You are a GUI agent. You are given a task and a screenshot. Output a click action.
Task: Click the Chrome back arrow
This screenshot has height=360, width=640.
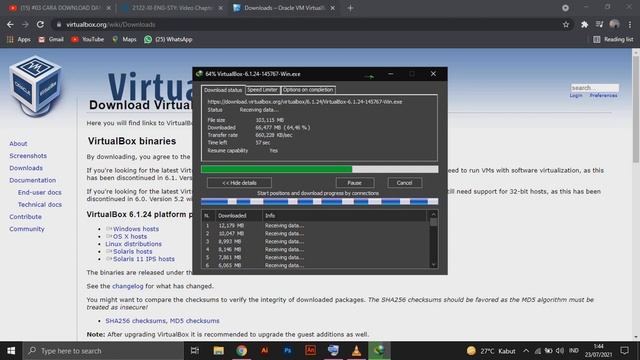[x=10, y=24]
